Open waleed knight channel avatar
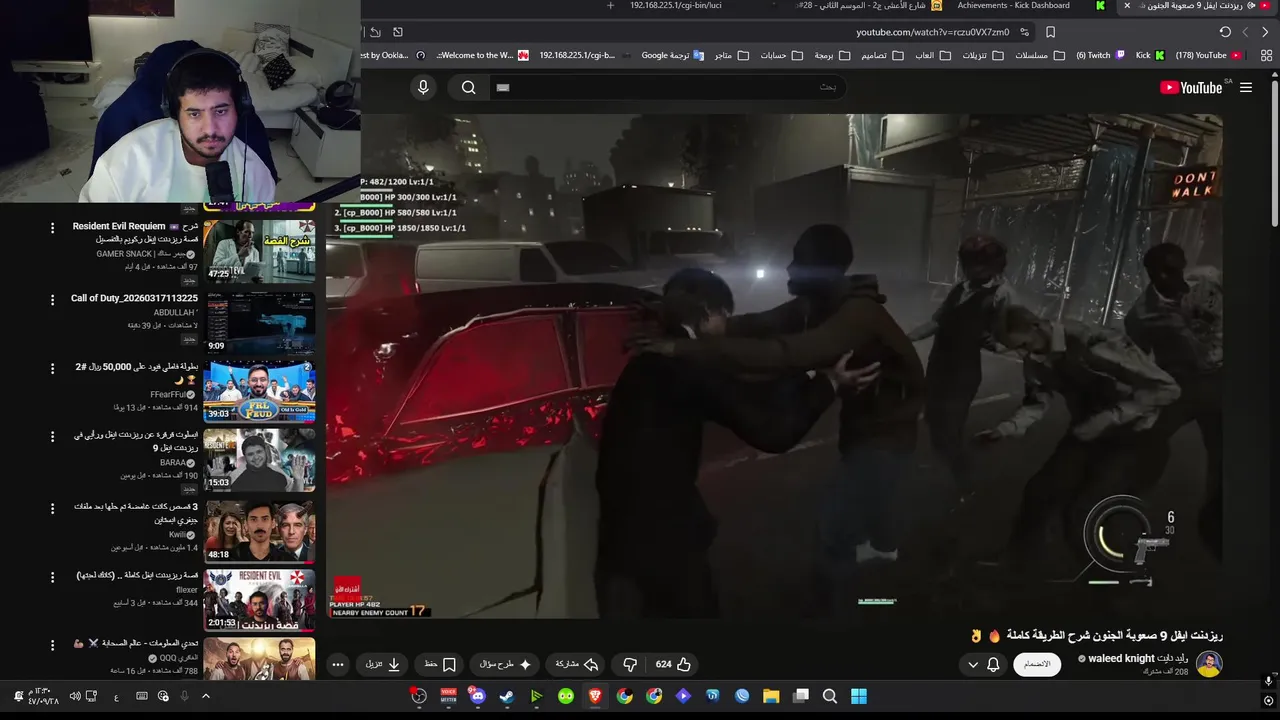 tap(1209, 664)
